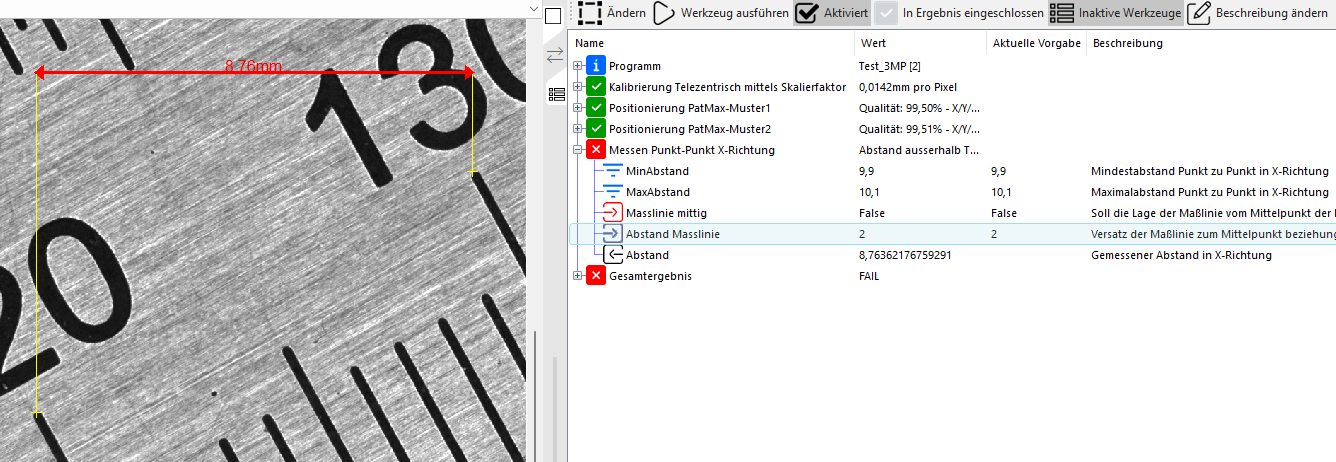Click the Ändern selection-frame icon

(x=589, y=13)
